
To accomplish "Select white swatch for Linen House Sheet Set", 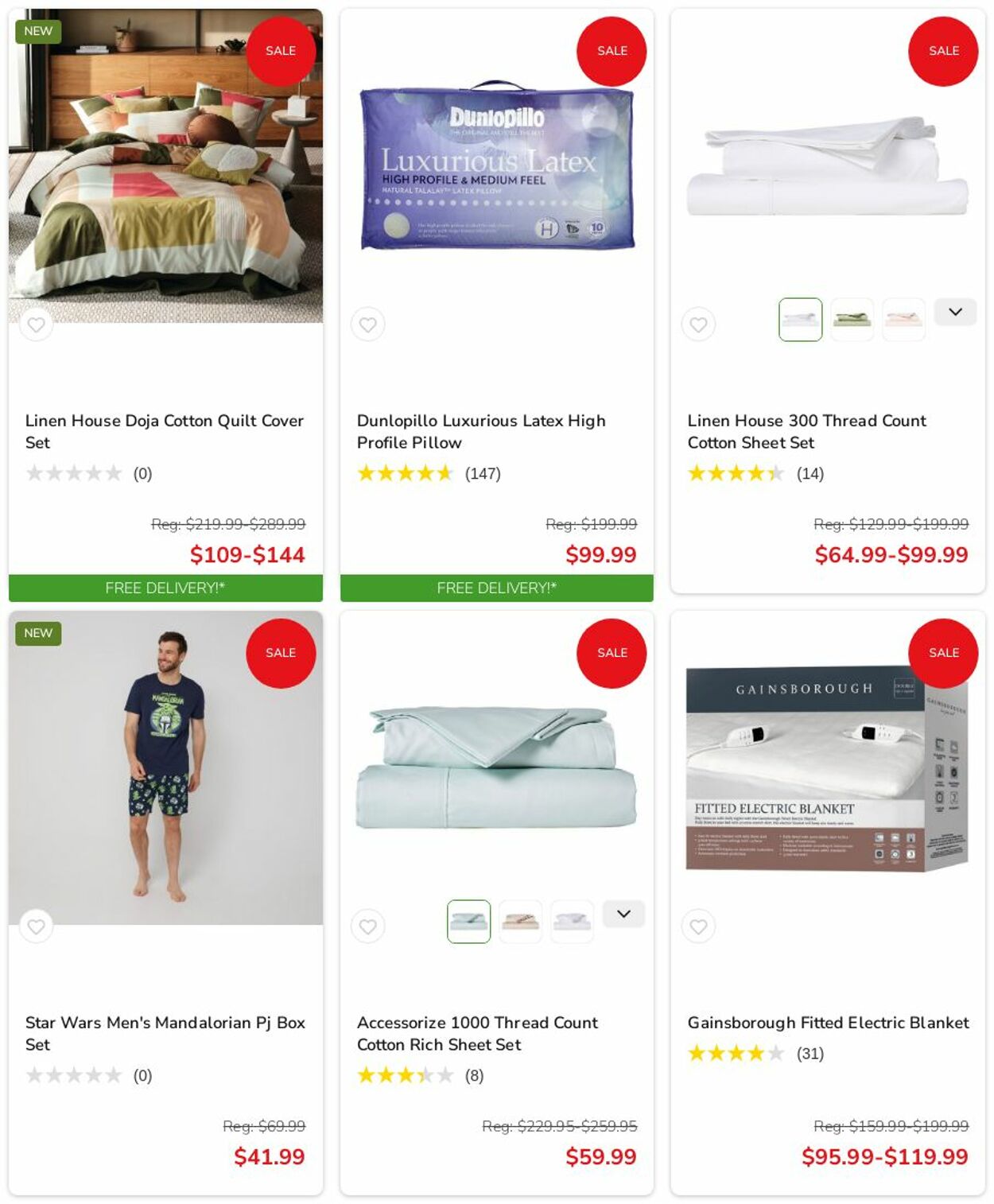I will [x=800, y=320].
